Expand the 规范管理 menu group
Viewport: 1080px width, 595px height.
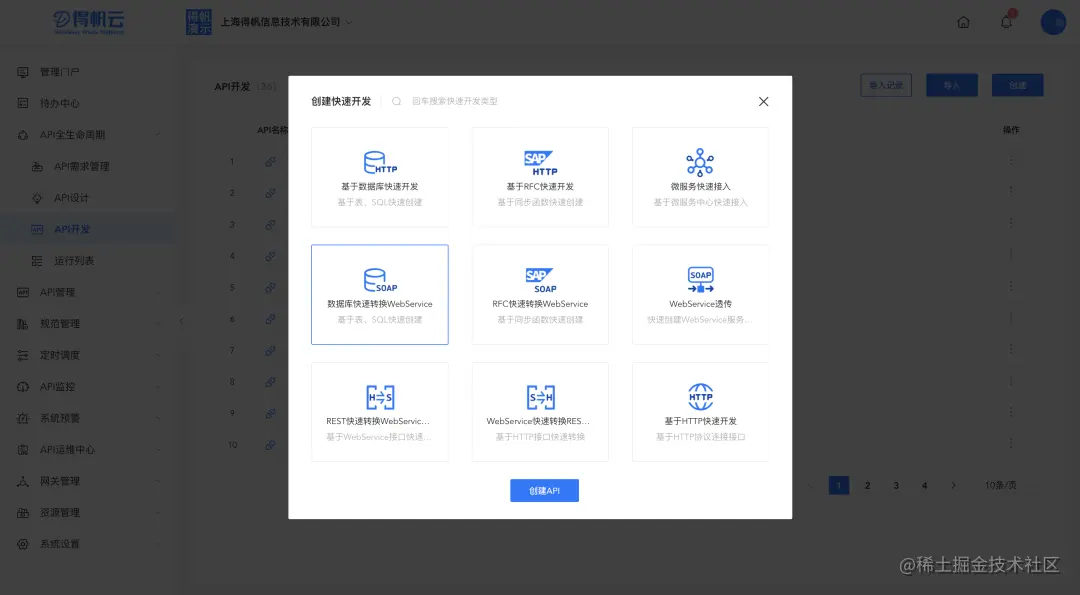tap(158, 324)
